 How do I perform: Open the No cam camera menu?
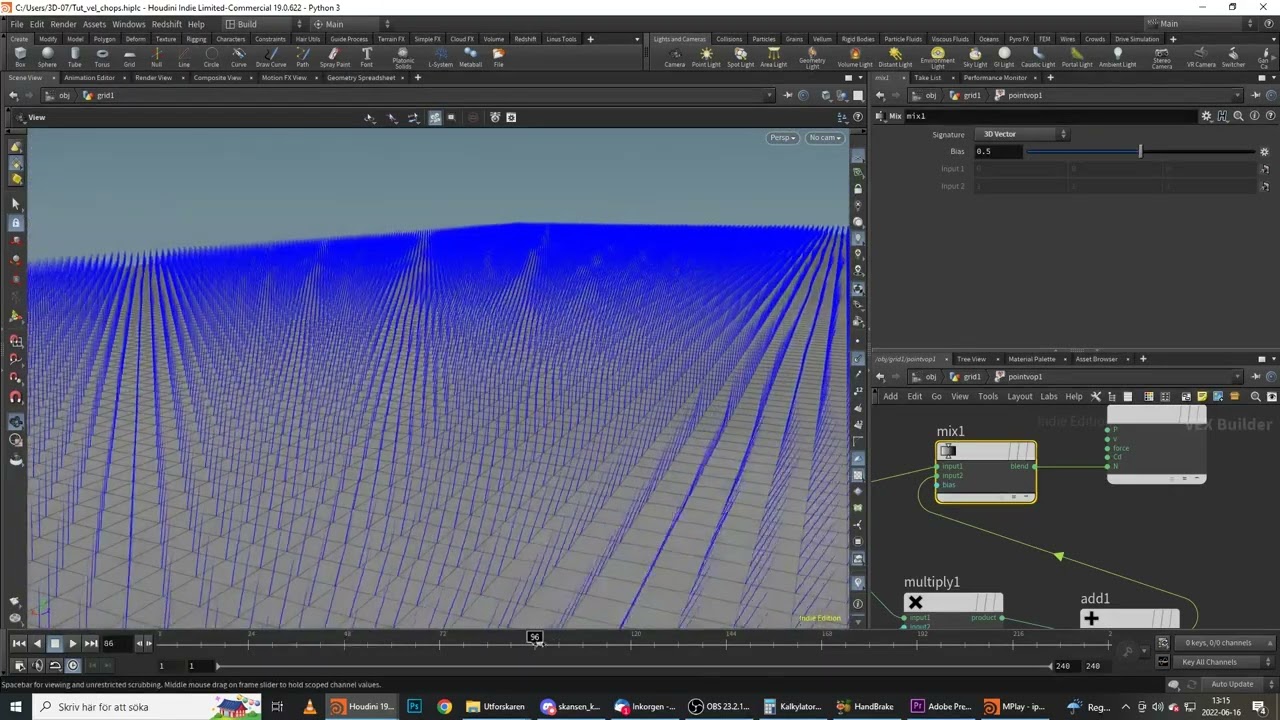tap(825, 138)
